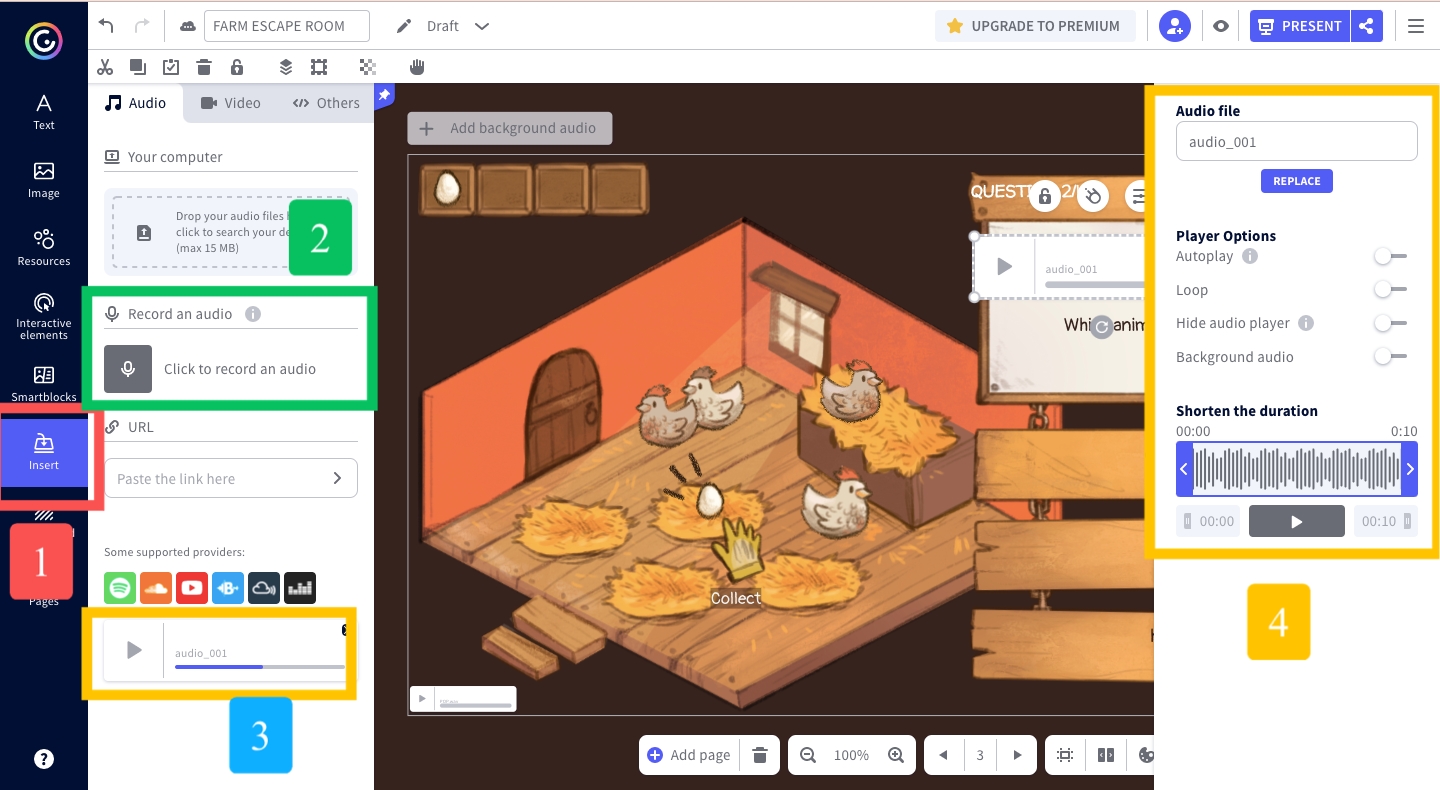Zoom in on the canvas

pos(896,755)
